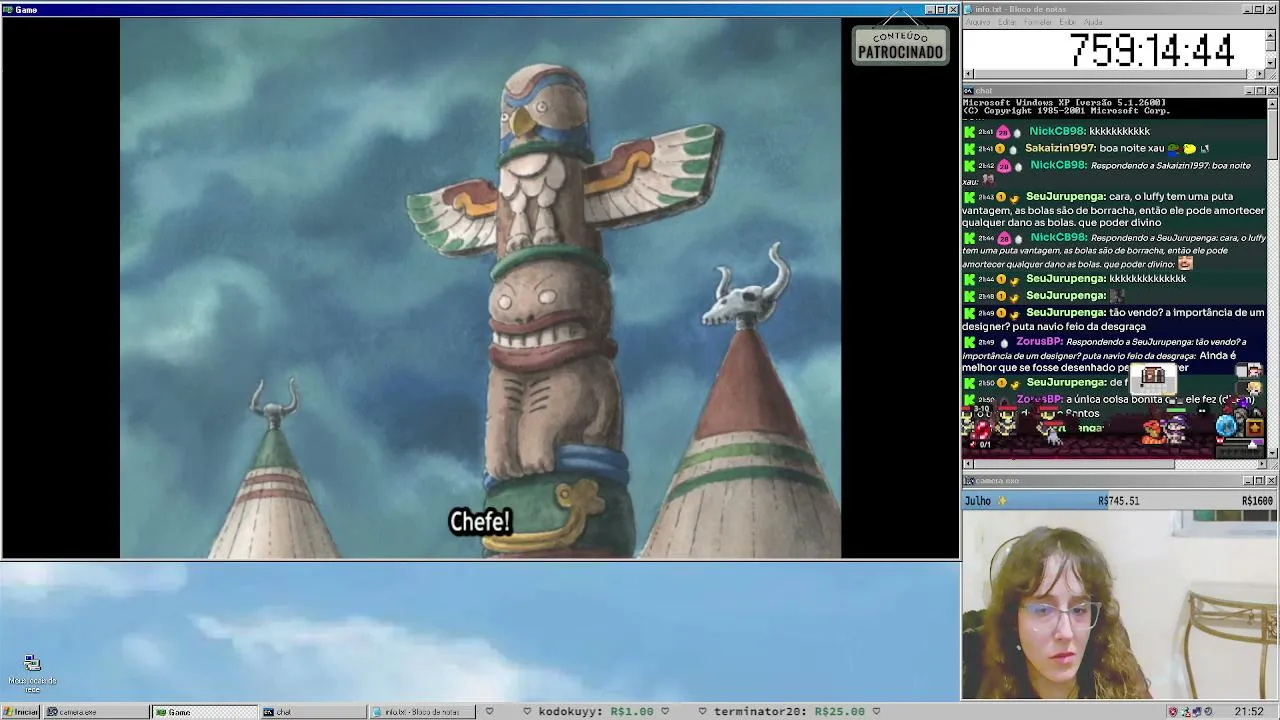This screenshot has height=720, width=1280.
Task: Switch to info.txt Bloco de notas taskbar button
Action: (421, 712)
